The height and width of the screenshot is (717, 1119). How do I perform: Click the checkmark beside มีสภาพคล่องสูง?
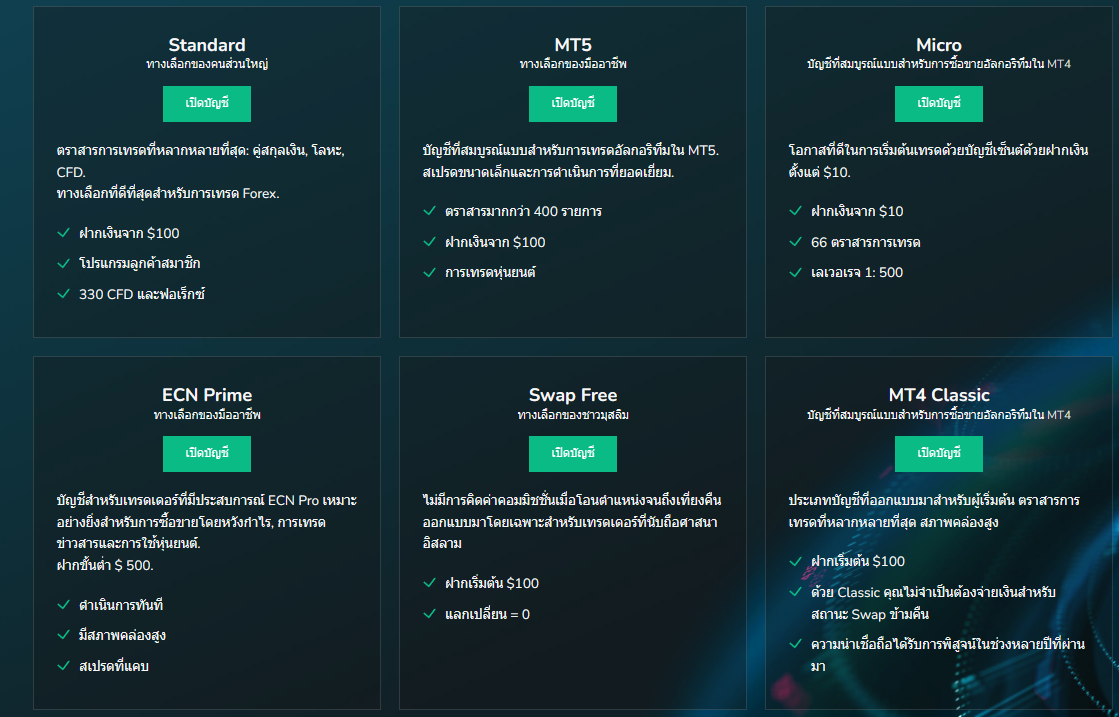(x=64, y=635)
